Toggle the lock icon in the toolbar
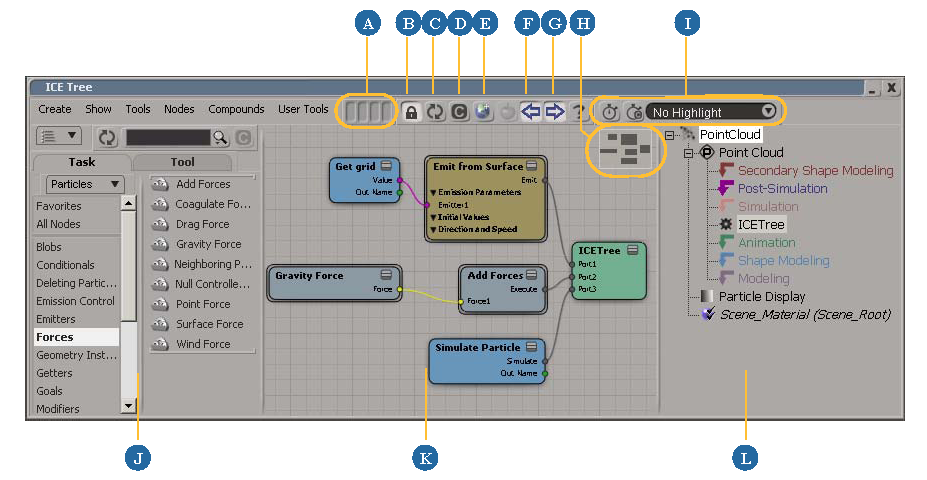 411,112
